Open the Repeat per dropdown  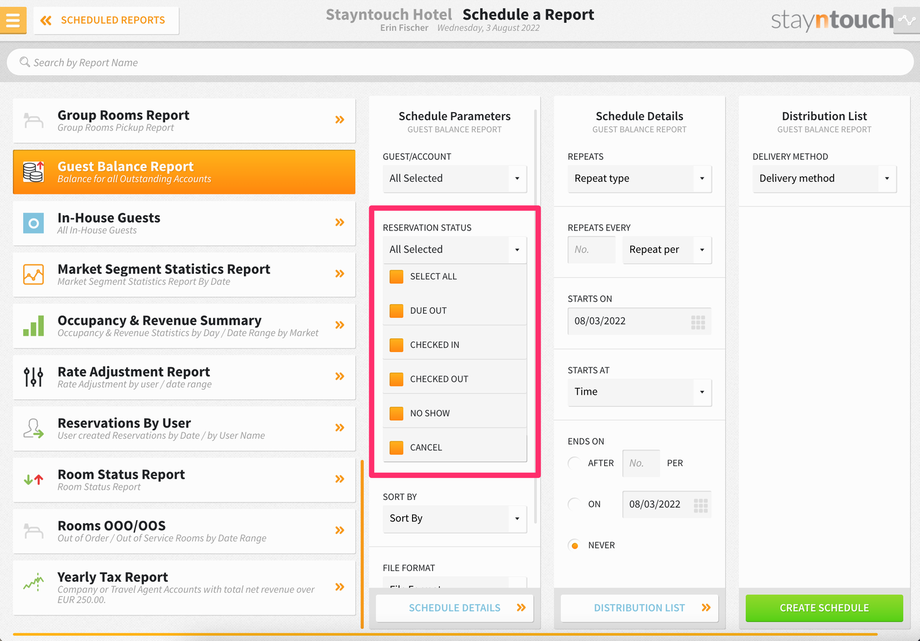tap(667, 249)
